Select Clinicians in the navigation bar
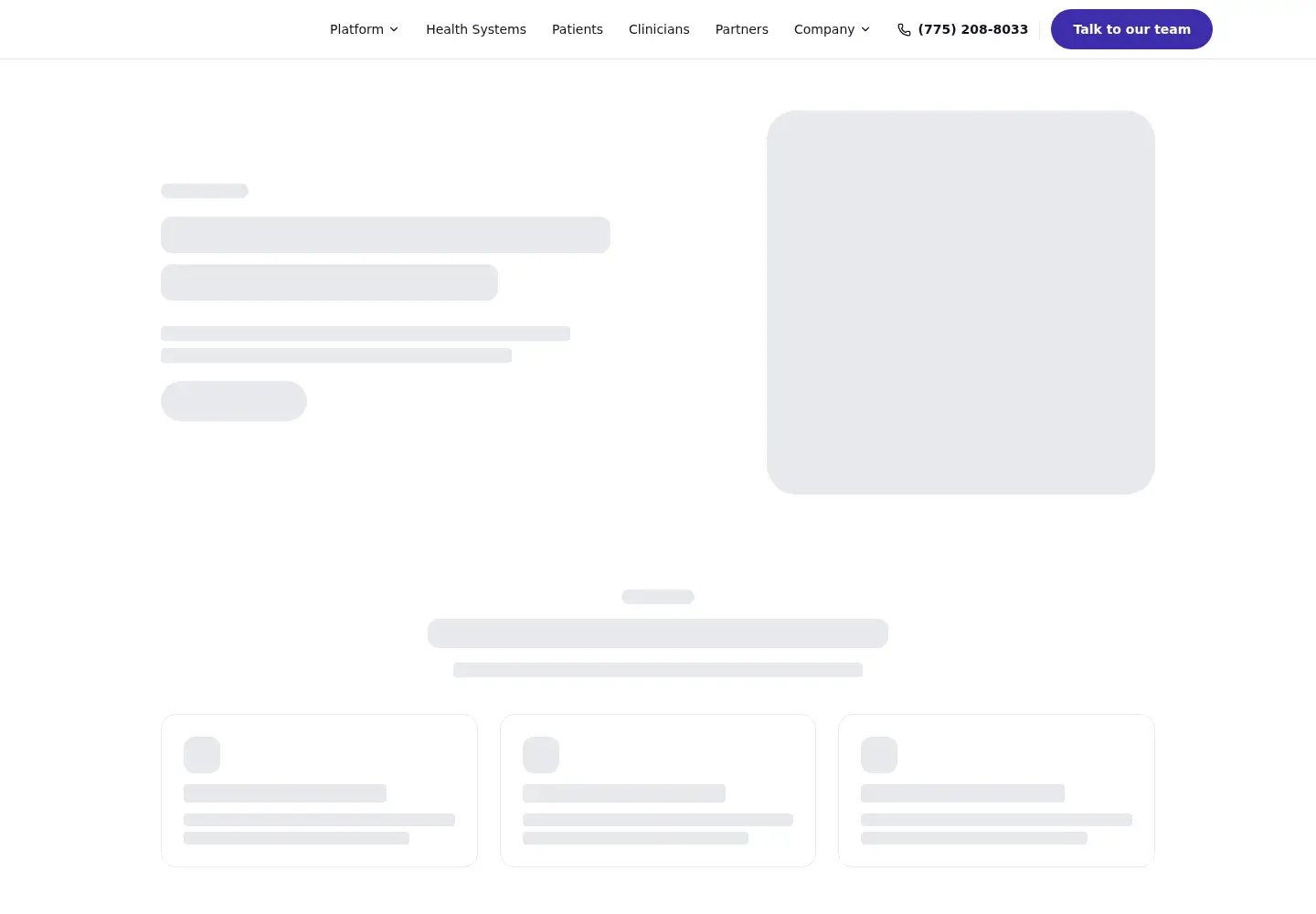This screenshot has width=1316, height=914. [659, 29]
